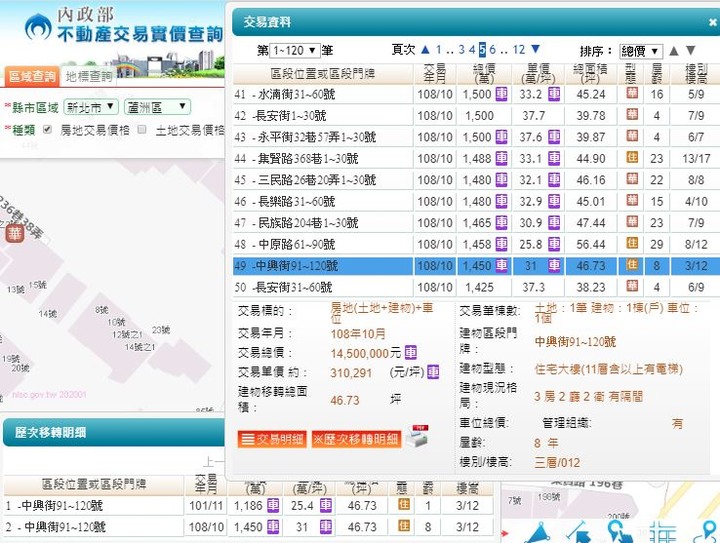Click 車 icon beside 1,458 in row 48
720x543 pixels.
501,244
